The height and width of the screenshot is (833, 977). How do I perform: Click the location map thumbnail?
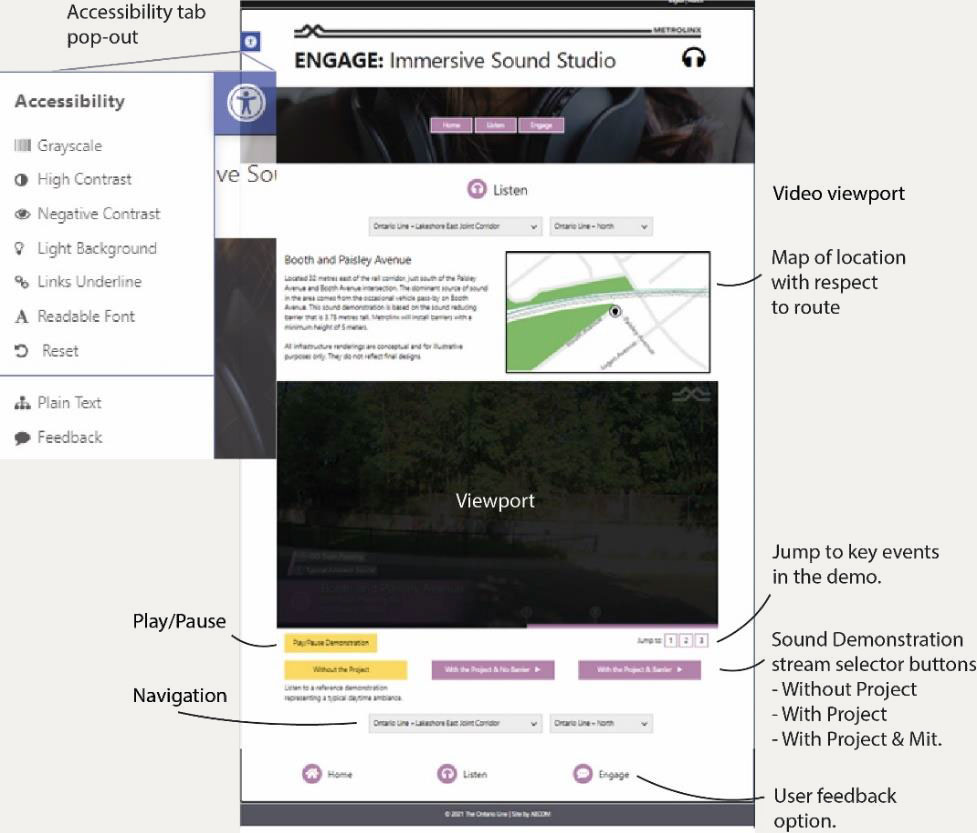tap(608, 312)
